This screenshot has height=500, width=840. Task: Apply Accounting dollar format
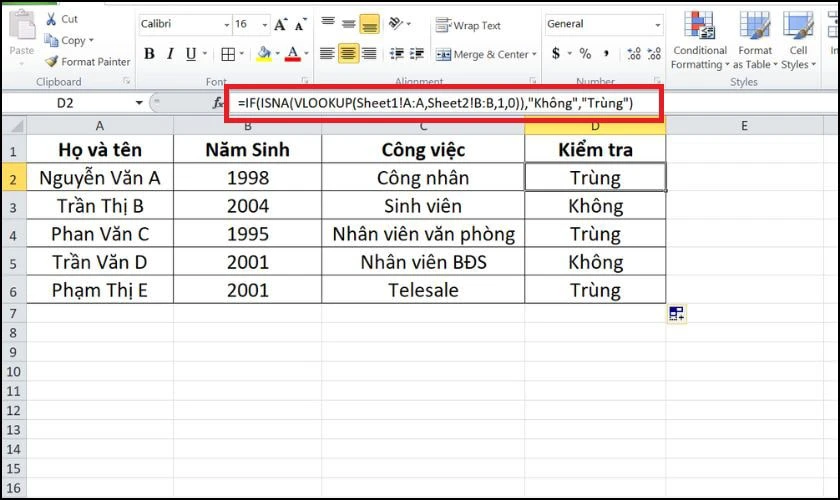[556, 54]
